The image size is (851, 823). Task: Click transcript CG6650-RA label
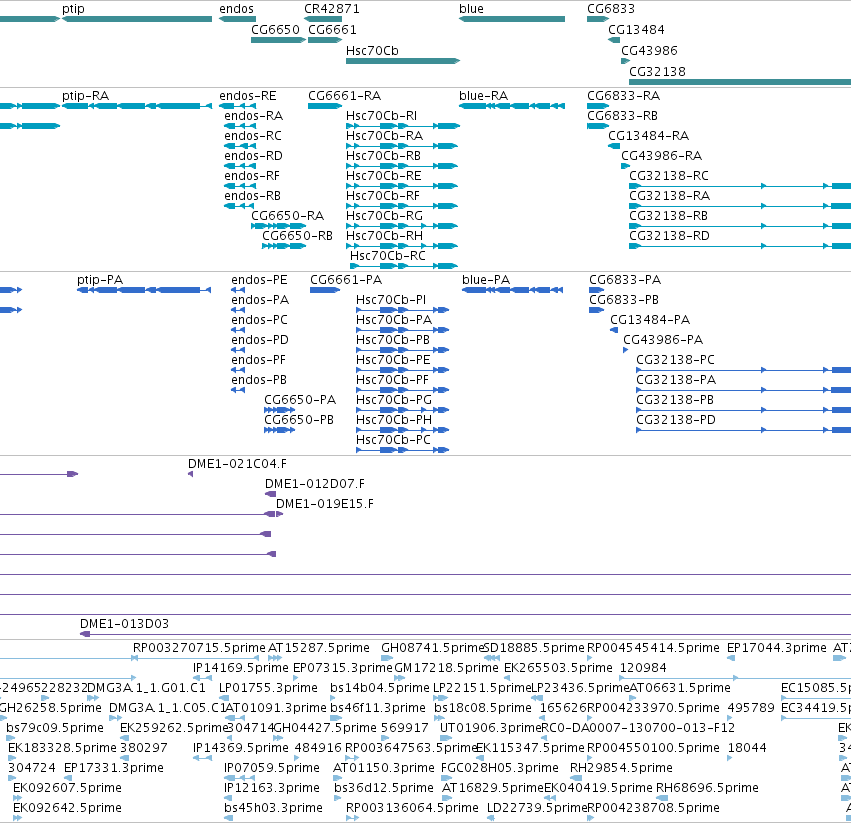tap(288, 216)
